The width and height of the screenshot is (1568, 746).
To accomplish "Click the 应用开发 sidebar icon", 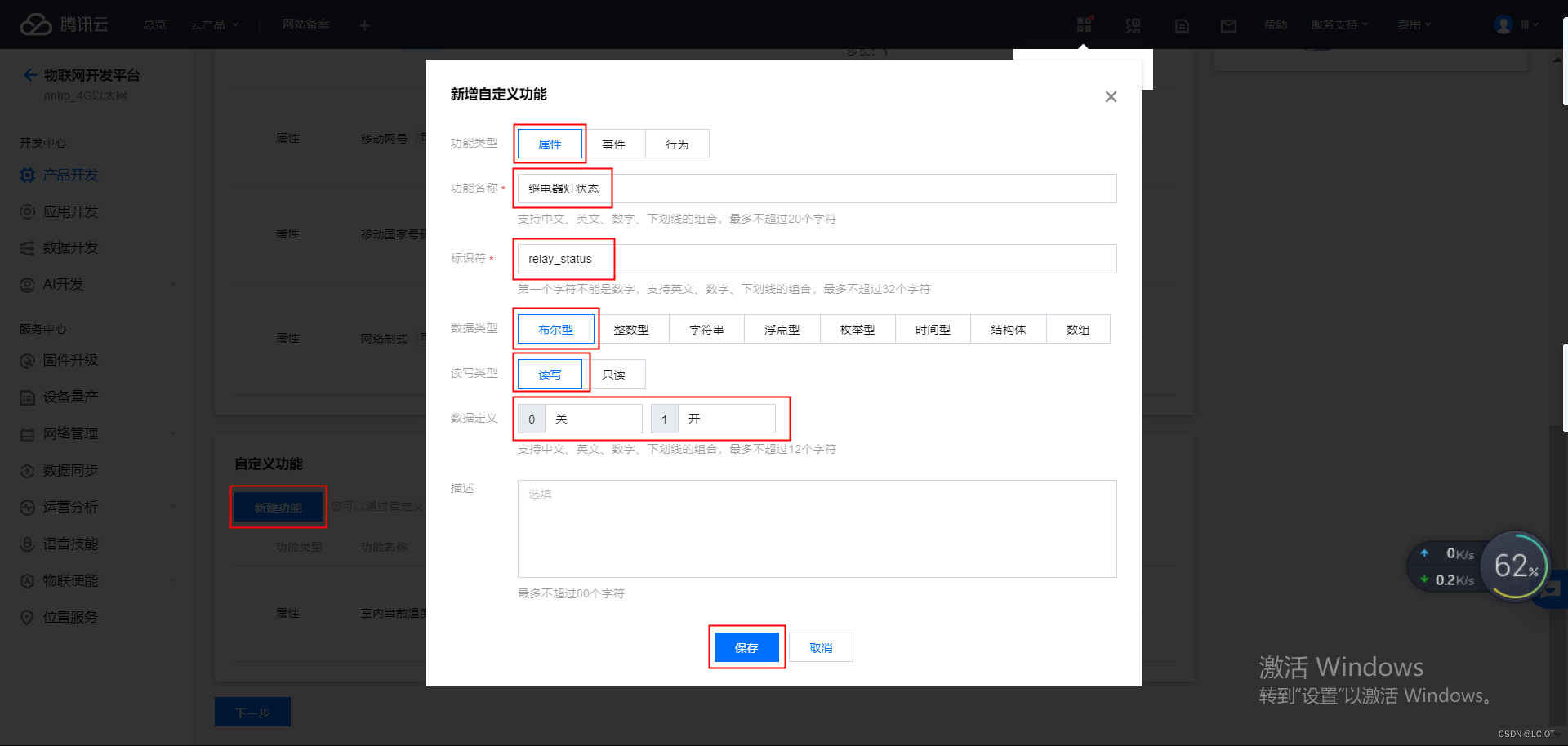I will pyautogui.click(x=27, y=211).
